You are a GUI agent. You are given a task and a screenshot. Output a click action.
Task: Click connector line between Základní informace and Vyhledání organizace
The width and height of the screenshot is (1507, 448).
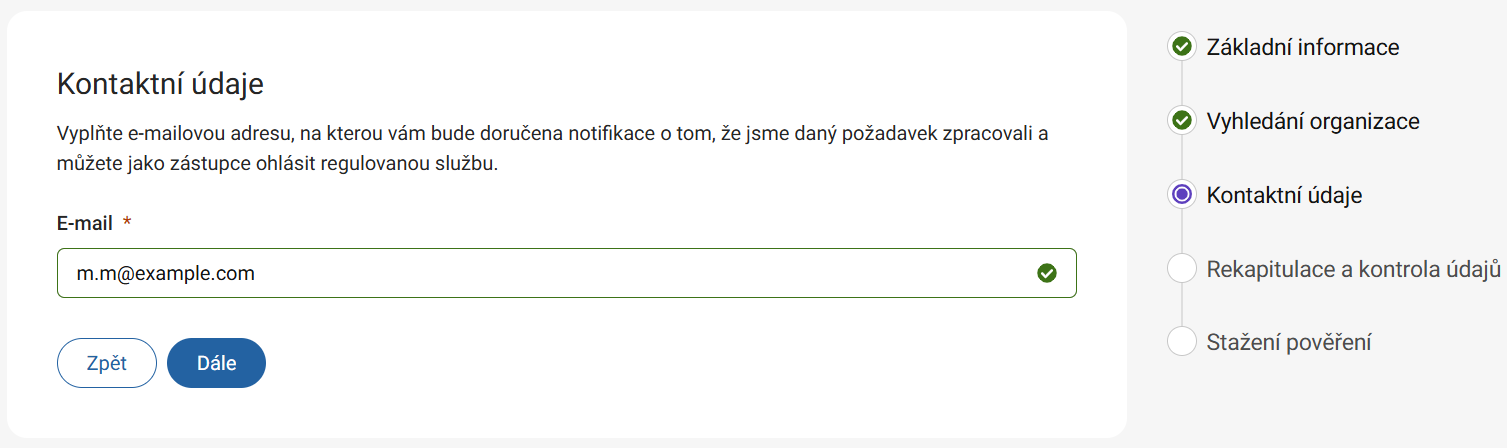pos(1181,84)
